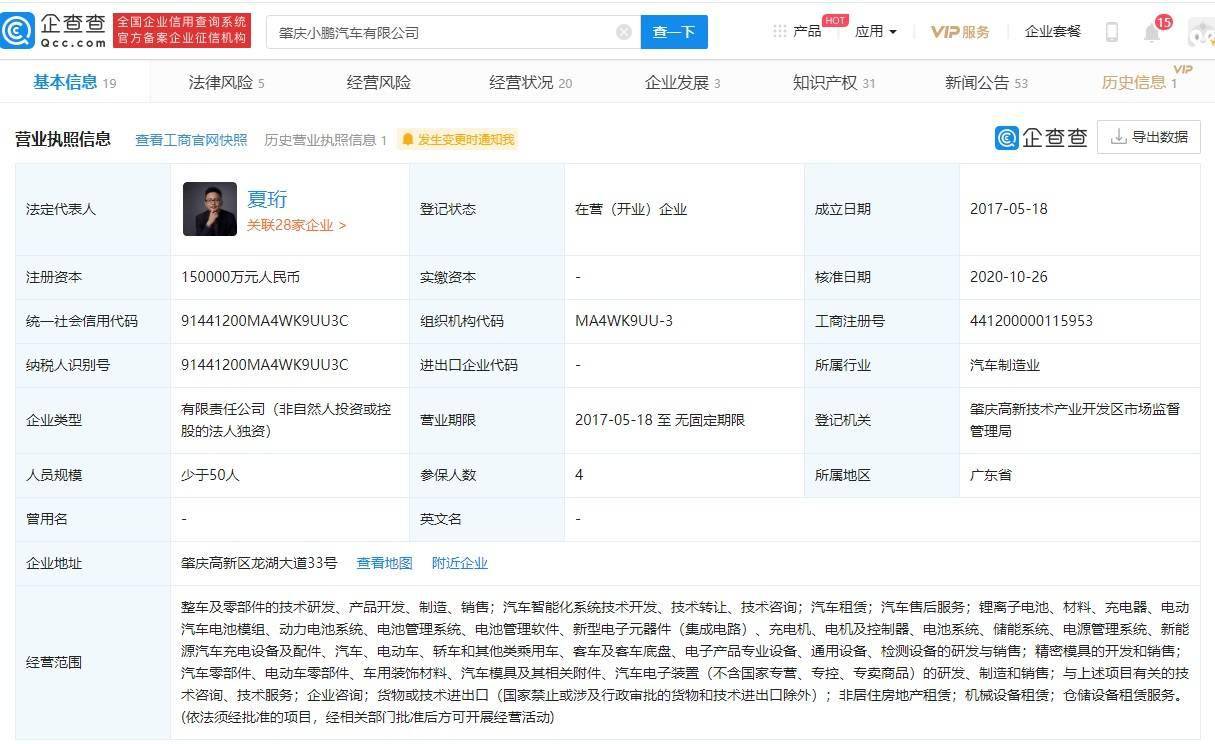Select 所属地区 广东省 value
Screen dimensions: 1215x744
click(991, 475)
